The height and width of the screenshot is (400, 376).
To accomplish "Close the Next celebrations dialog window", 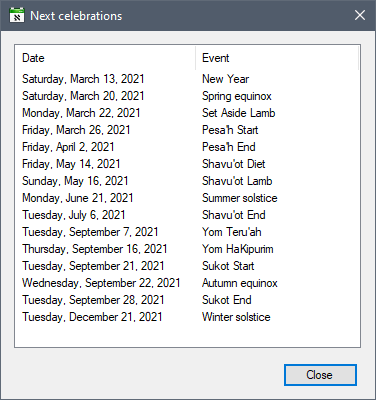I will point(360,15).
